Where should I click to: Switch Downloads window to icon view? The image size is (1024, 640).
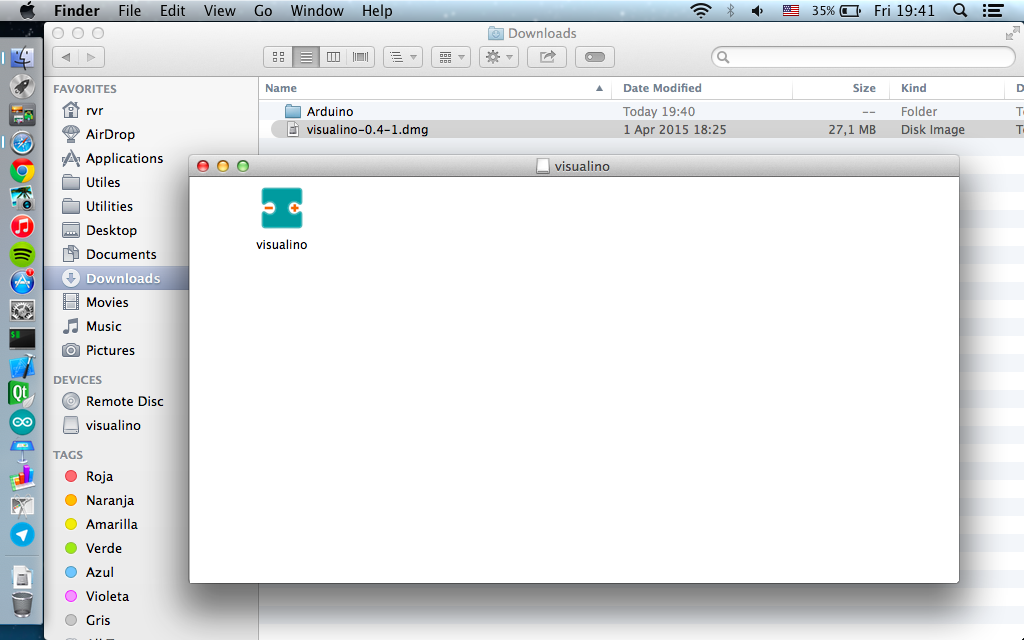278,57
